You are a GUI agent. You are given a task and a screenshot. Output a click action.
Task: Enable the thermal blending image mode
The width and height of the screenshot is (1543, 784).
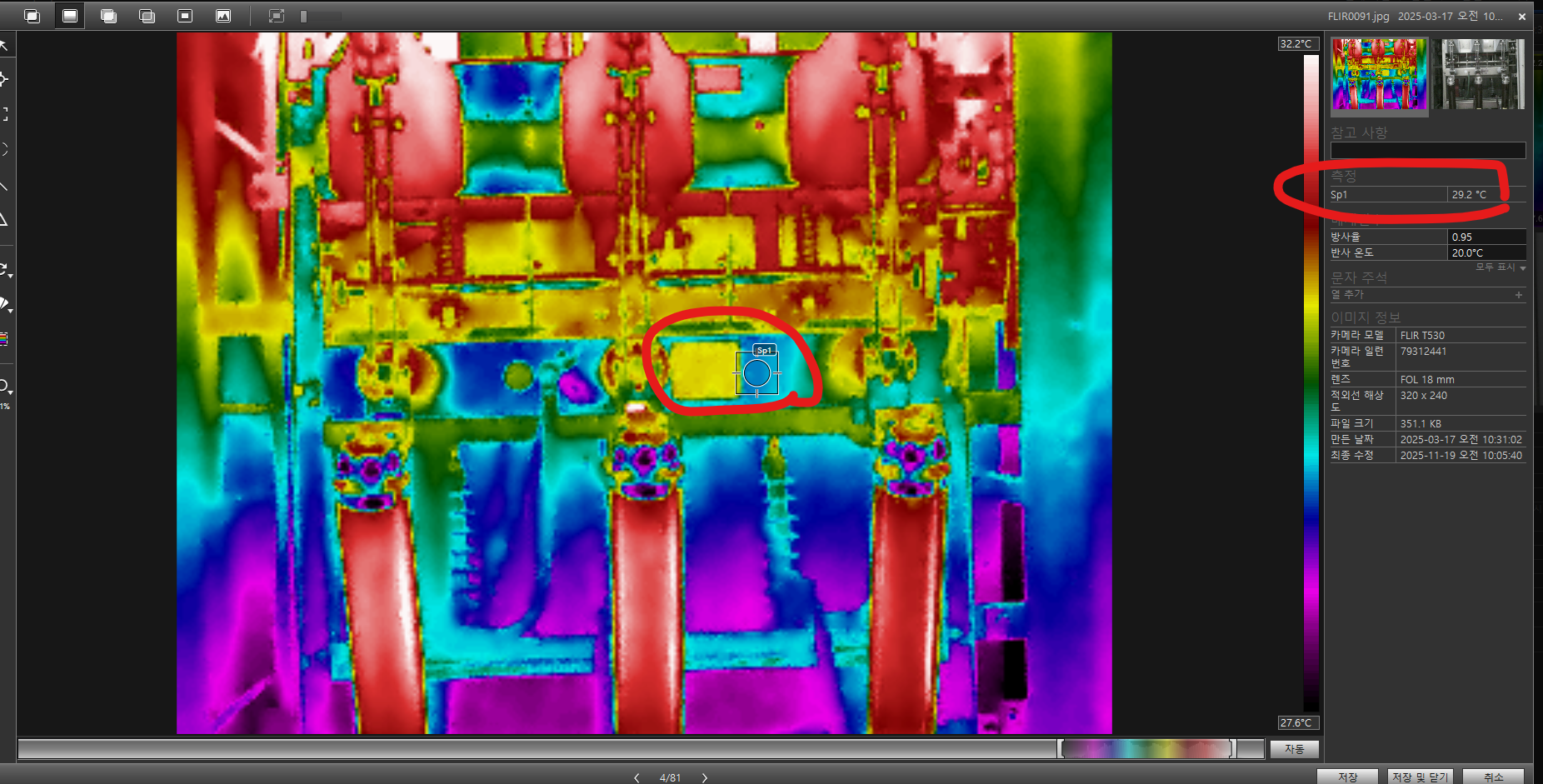tap(108, 16)
